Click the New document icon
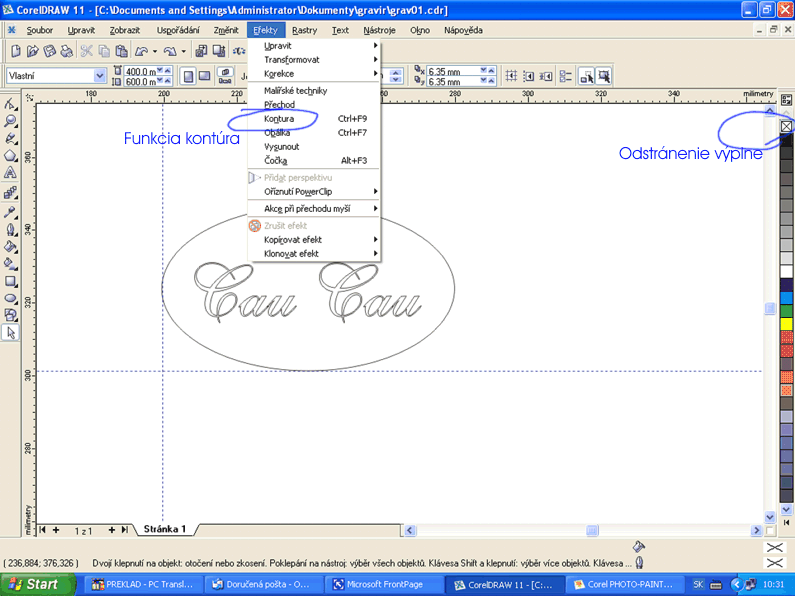 [x=15, y=51]
